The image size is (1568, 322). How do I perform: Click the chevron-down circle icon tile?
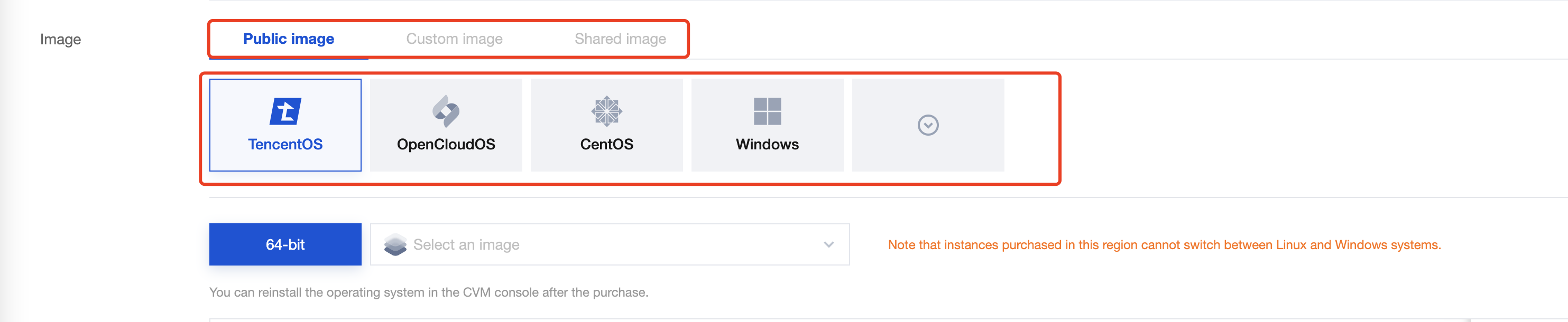[x=928, y=125]
